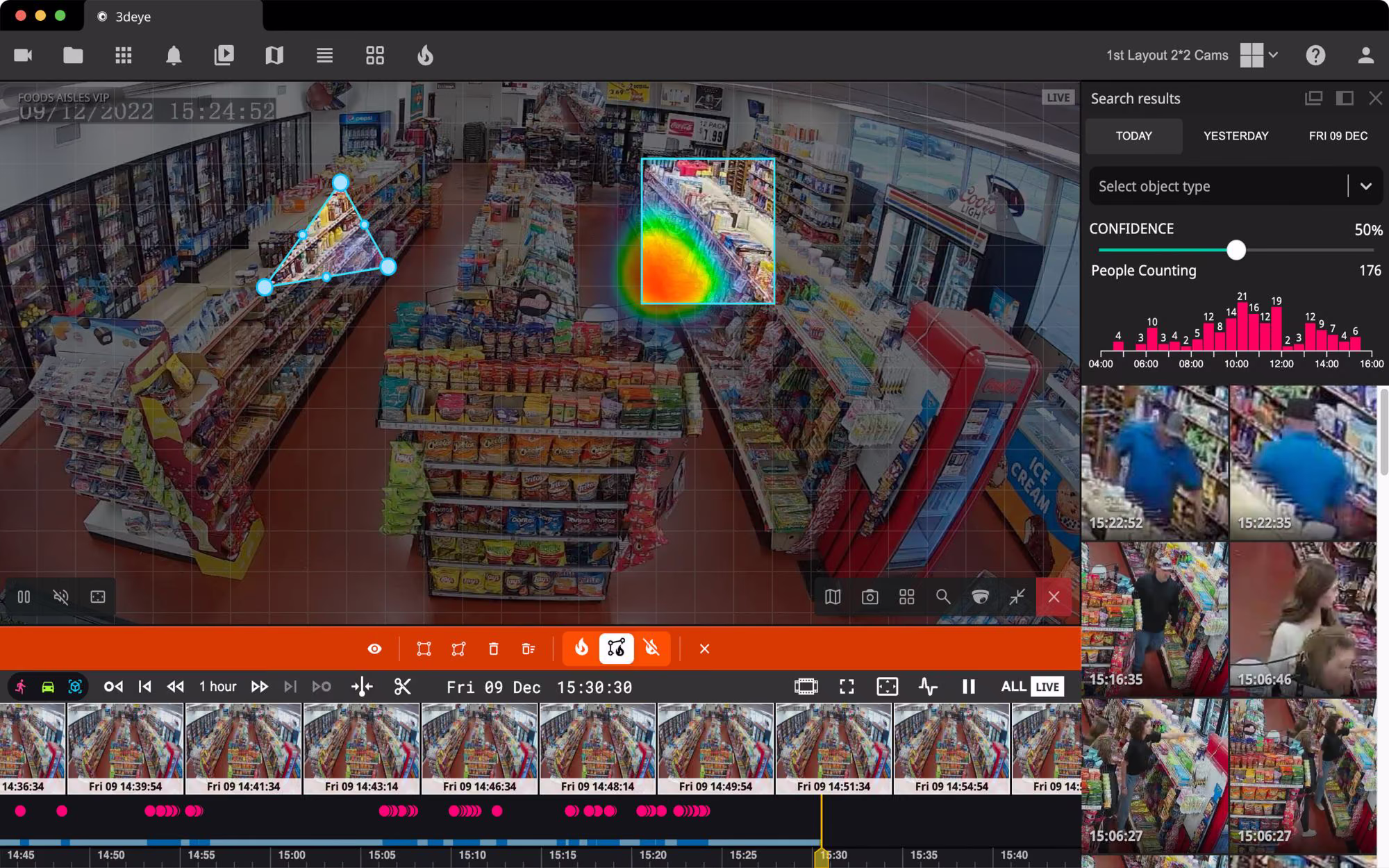This screenshot has height=868, width=1389.
Task: Open the folder icon in top toolbar
Action: [x=73, y=55]
